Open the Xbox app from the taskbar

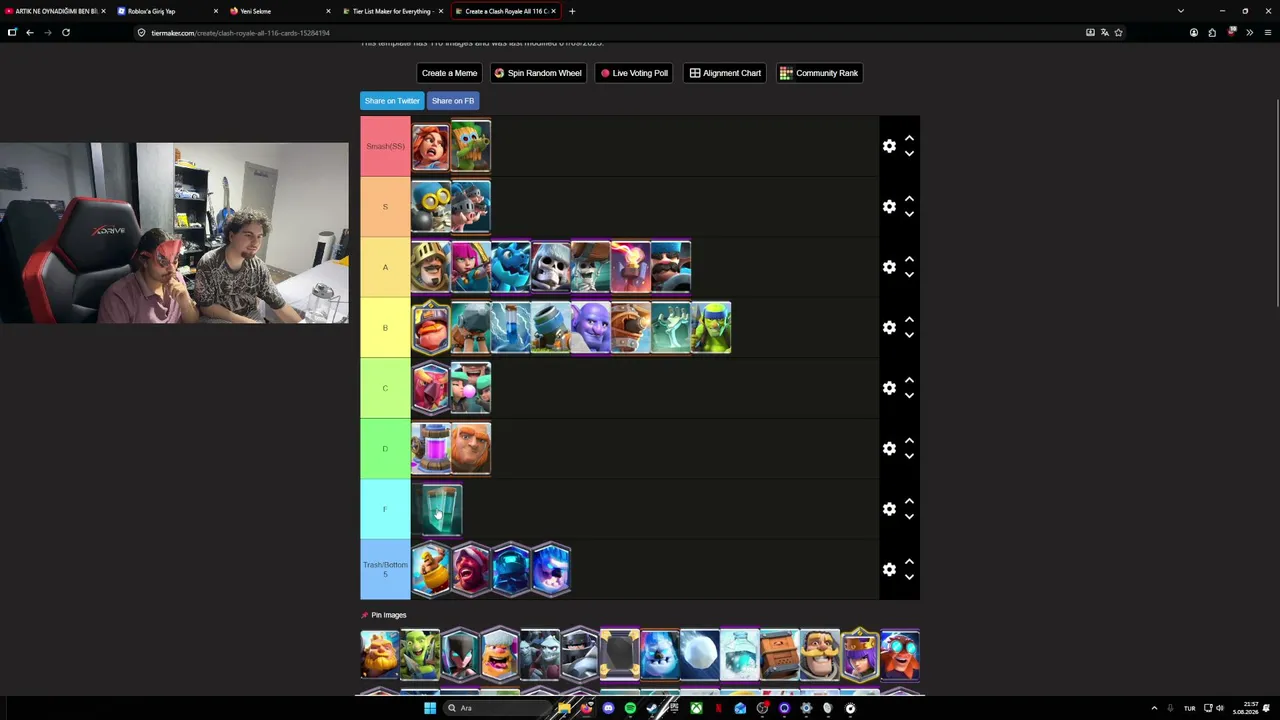pos(696,708)
